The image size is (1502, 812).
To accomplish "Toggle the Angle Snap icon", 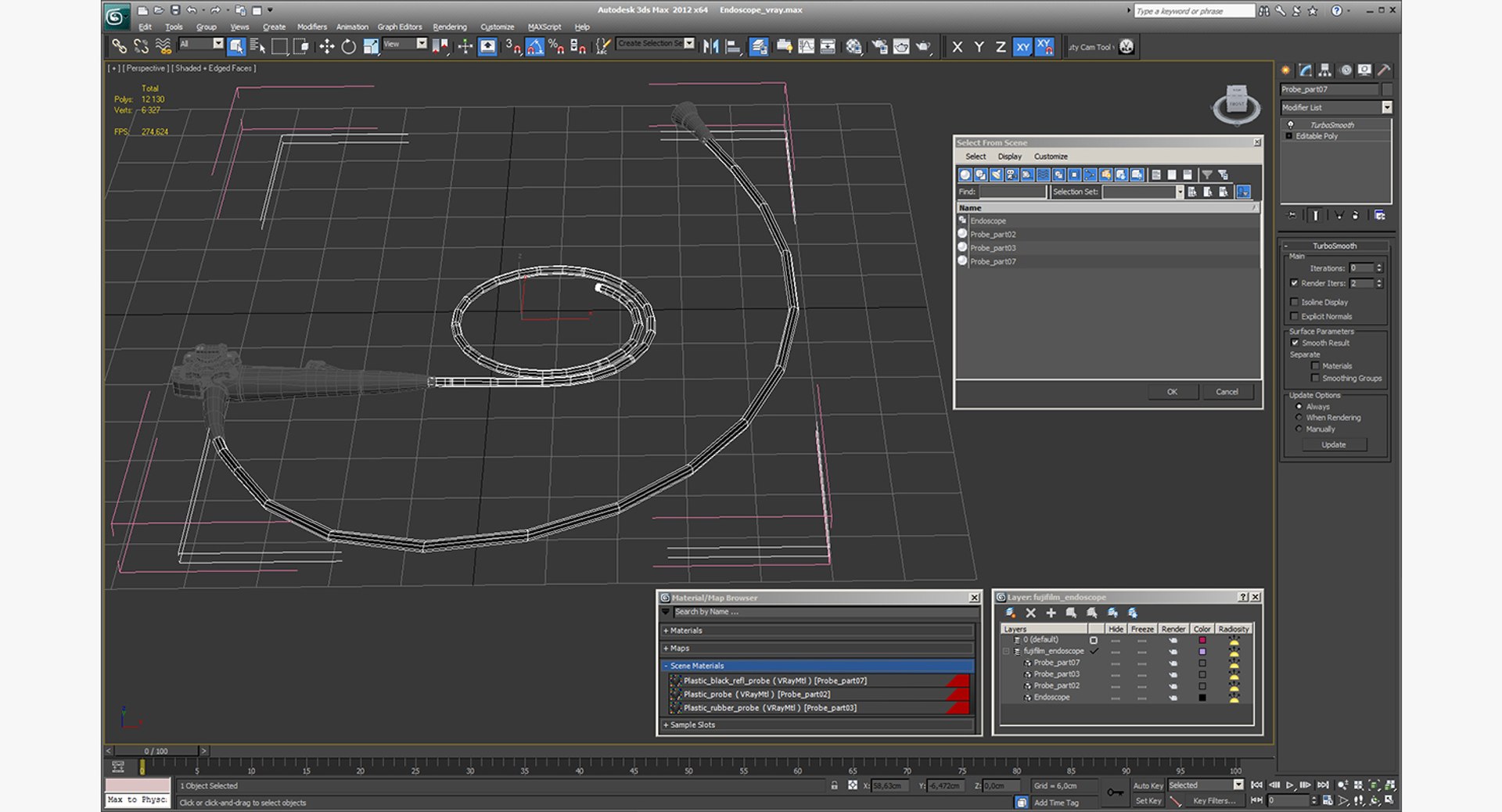I will 534,47.
